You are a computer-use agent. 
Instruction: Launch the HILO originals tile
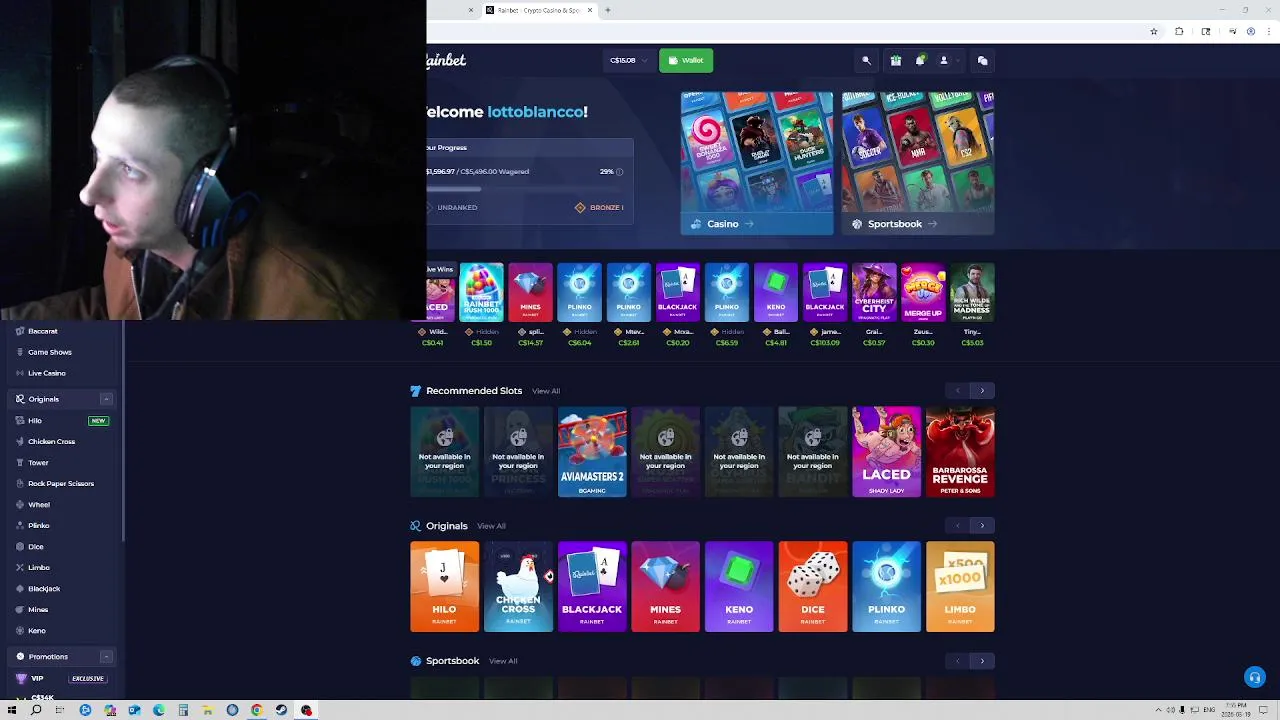pos(444,587)
